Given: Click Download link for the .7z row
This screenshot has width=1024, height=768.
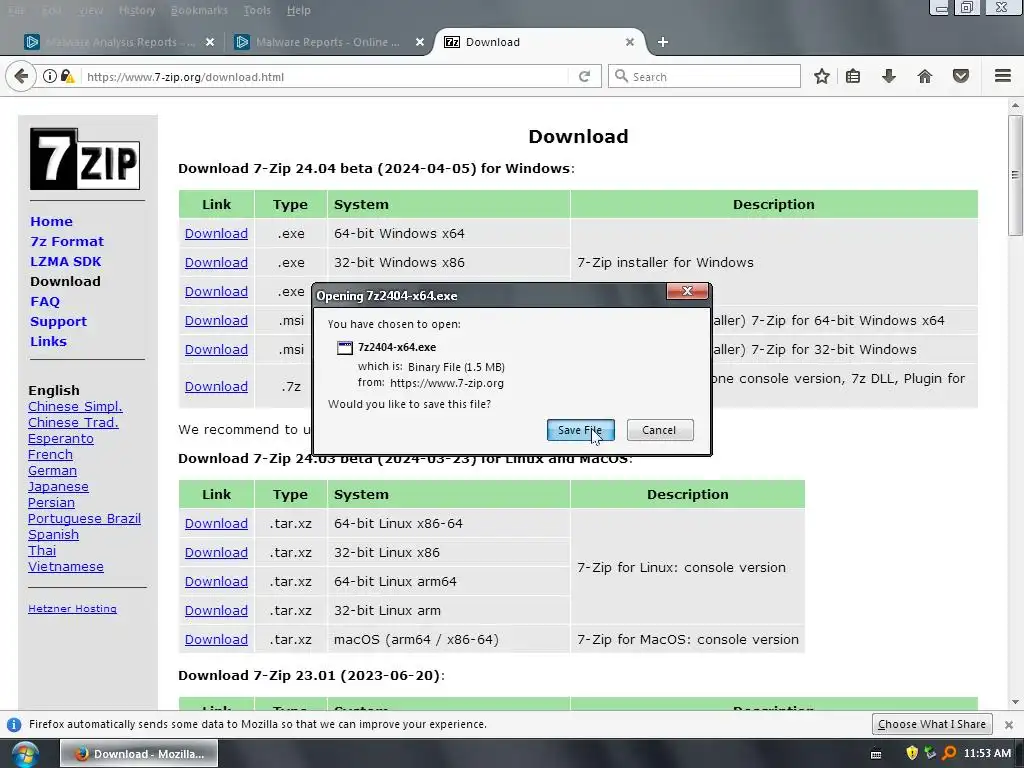Looking at the screenshot, I should pos(216,387).
